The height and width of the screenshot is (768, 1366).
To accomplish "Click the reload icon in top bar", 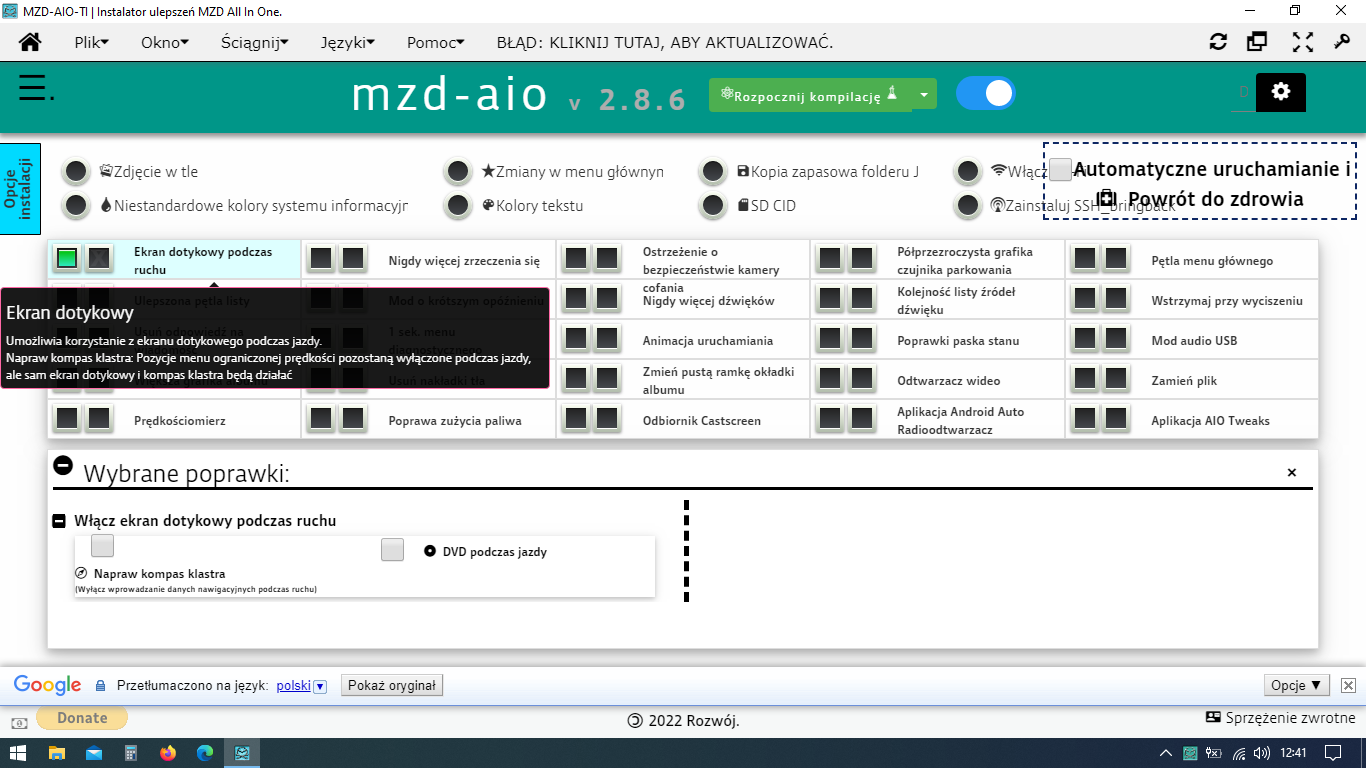I will click(x=1218, y=42).
